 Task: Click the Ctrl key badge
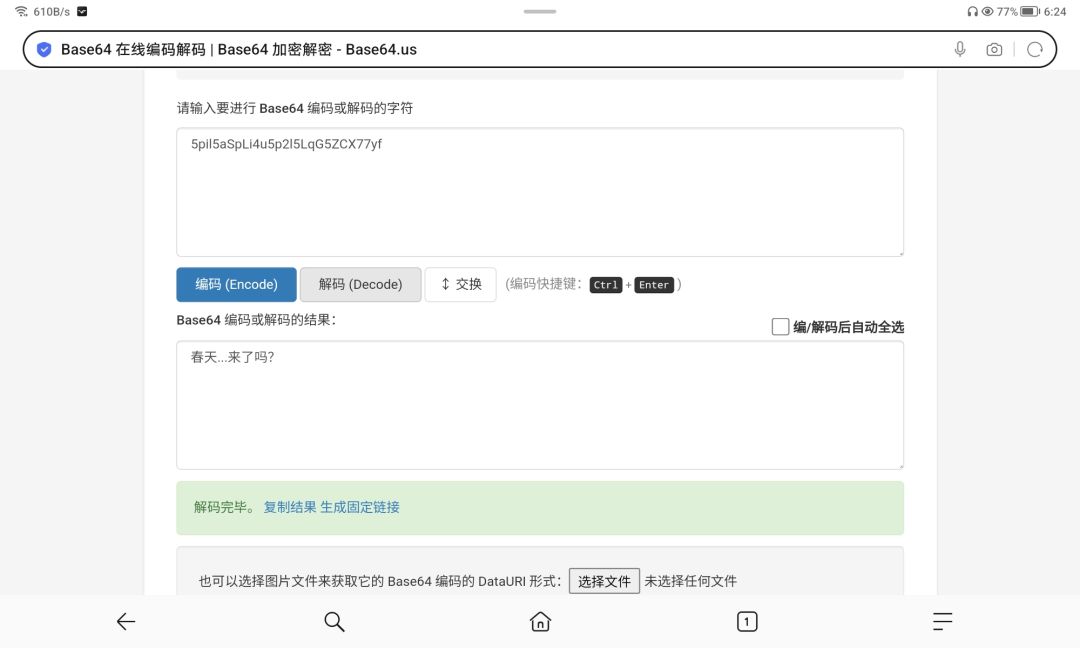pyautogui.click(x=605, y=285)
